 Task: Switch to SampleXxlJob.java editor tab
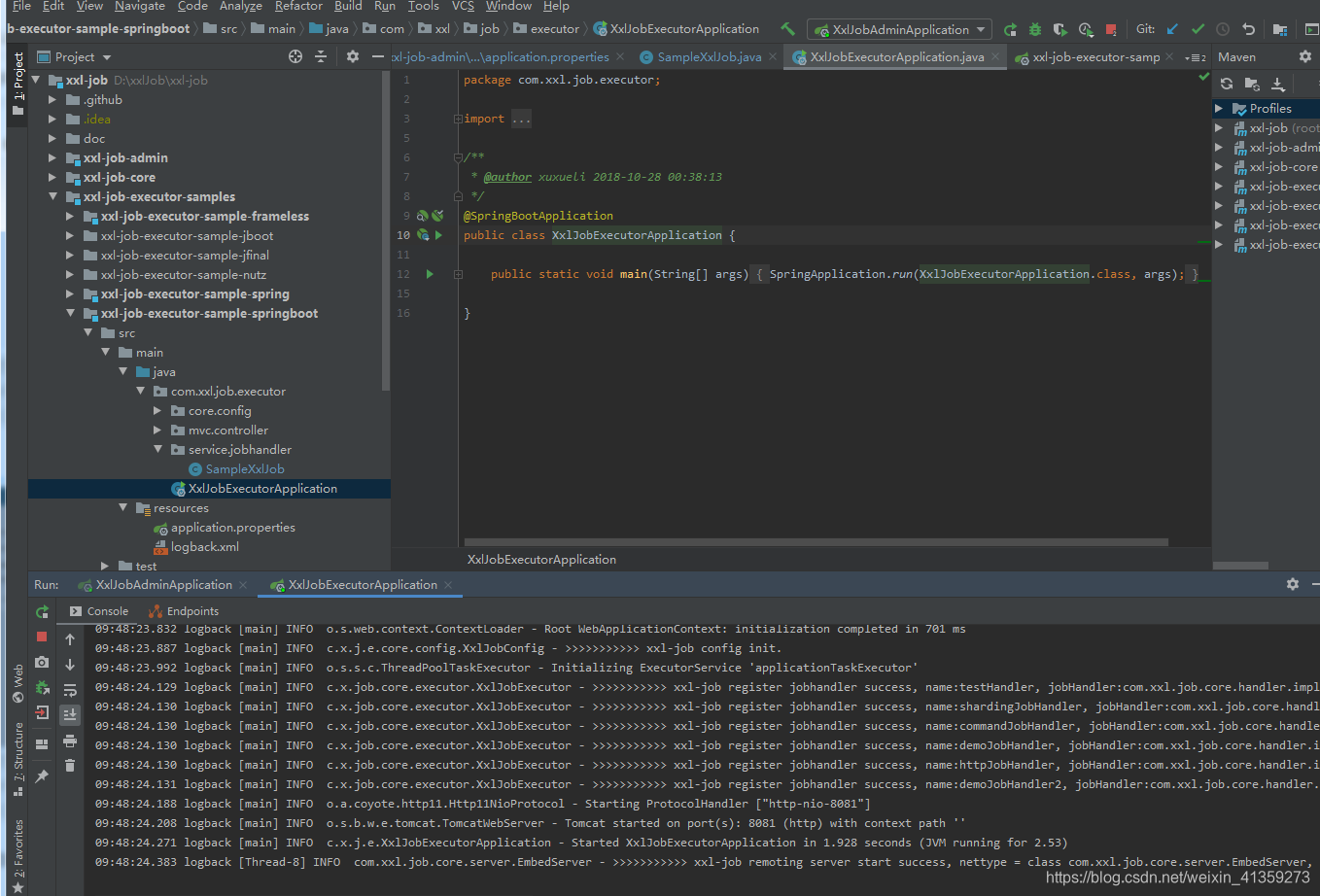tap(709, 57)
